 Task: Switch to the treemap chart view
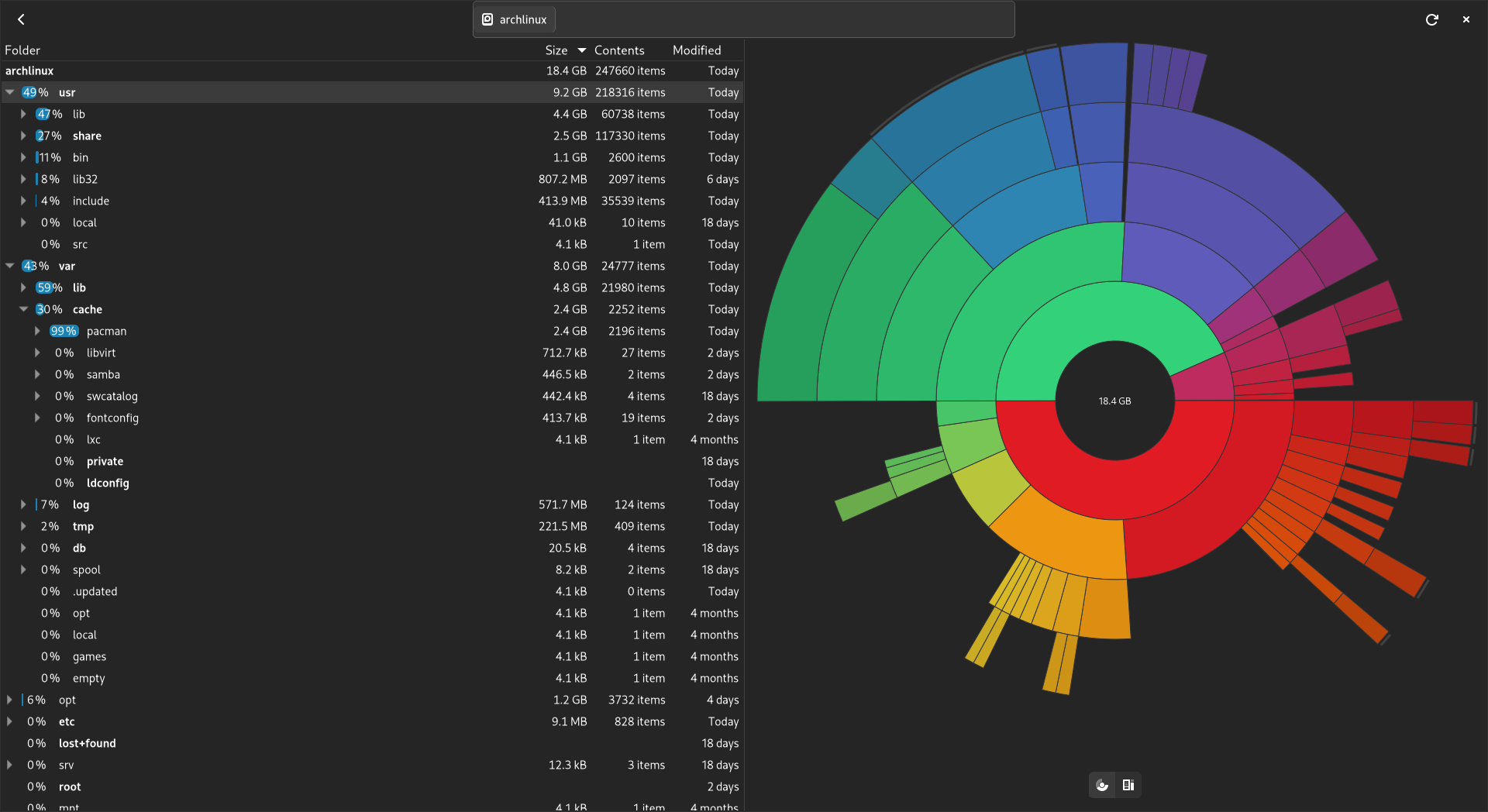click(1128, 786)
